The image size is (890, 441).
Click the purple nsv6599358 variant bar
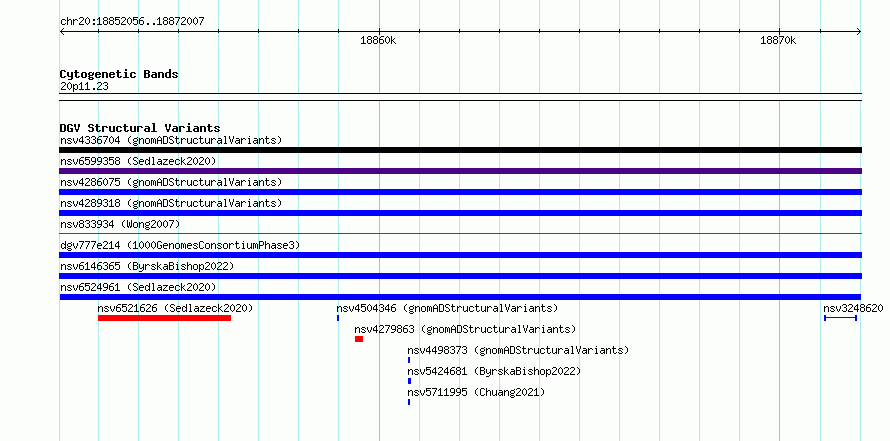pos(460,171)
